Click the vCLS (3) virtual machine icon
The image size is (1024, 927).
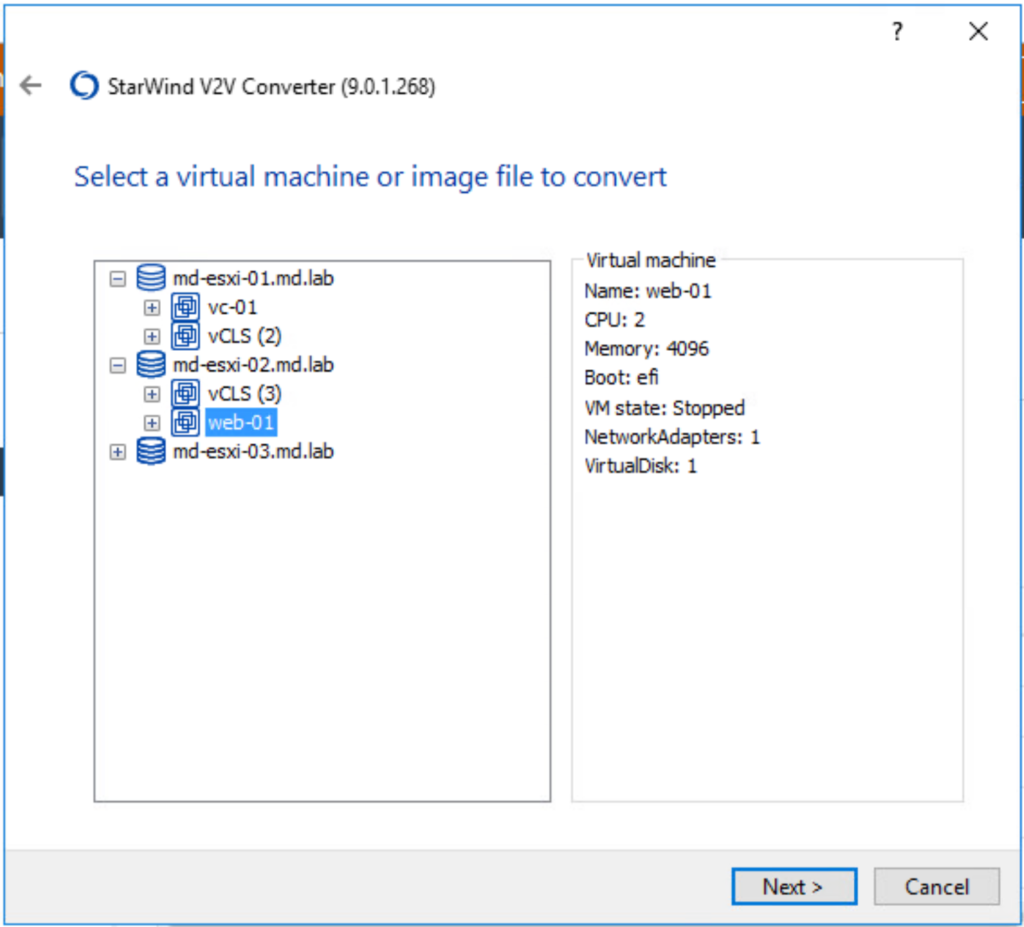[185, 393]
